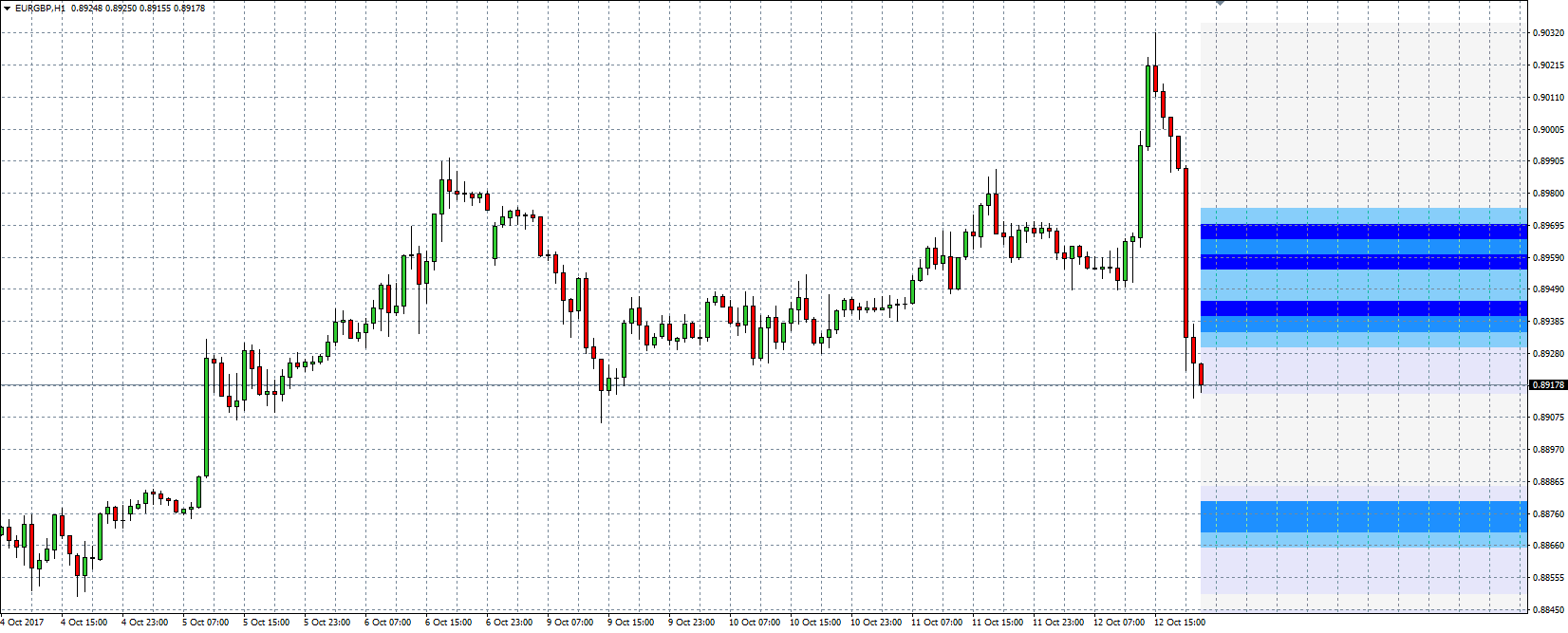
Task: Click price scale value 0.88865
Action: [1549, 482]
